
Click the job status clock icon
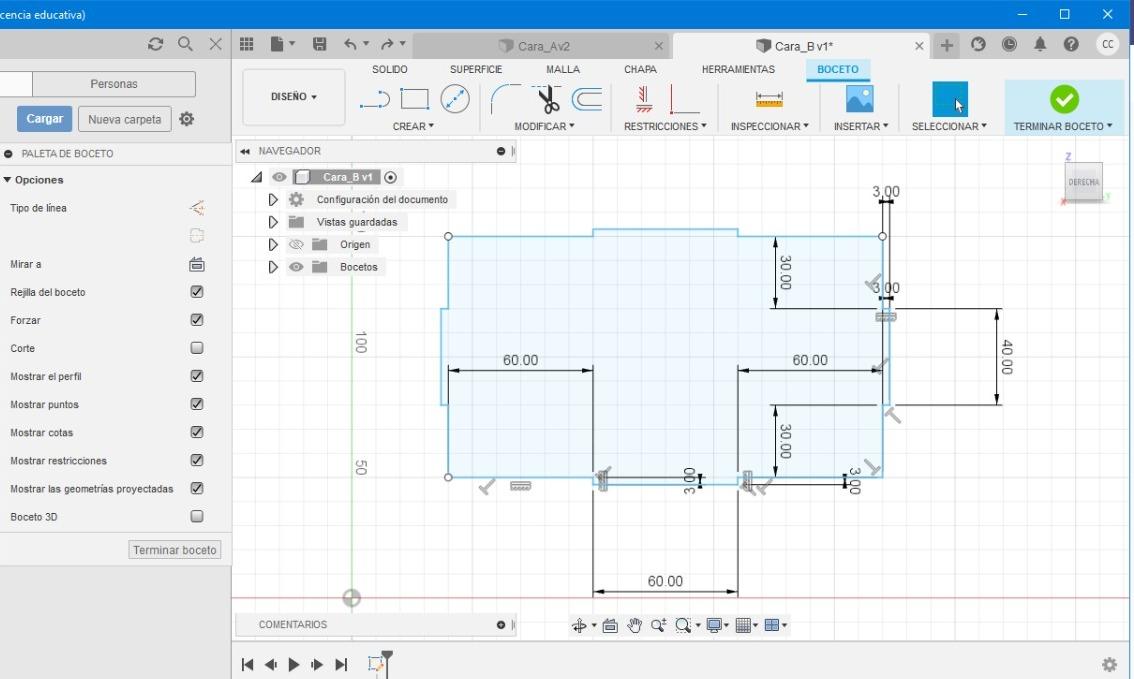(1009, 44)
